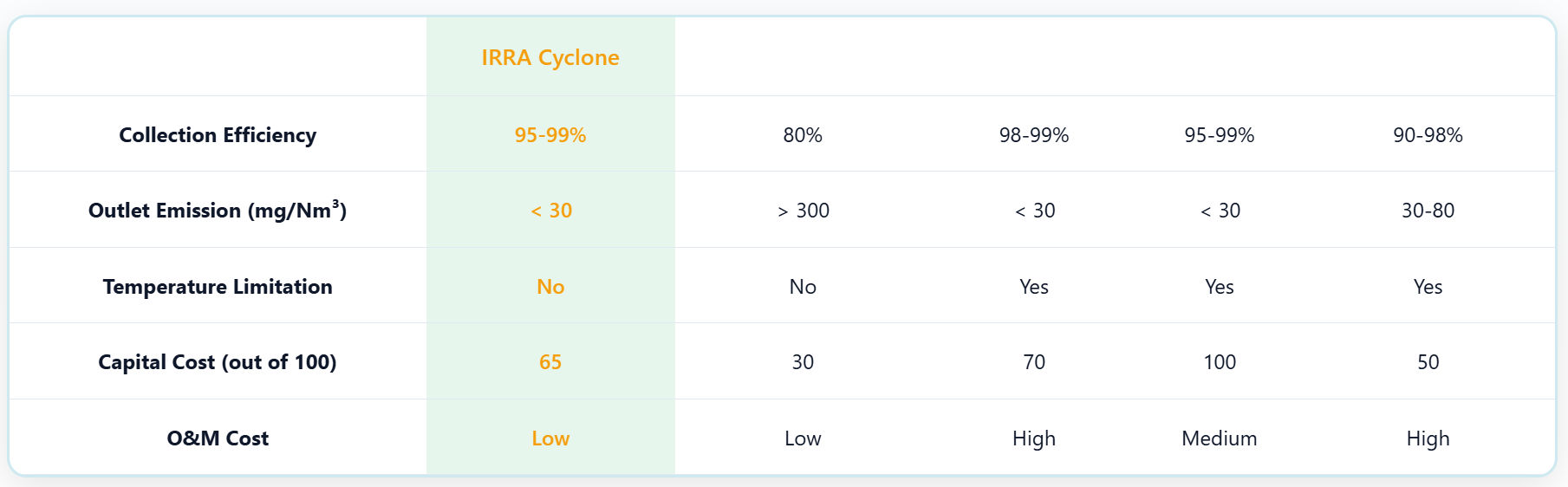Click the 90-98% efficiency value
The width and height of the screenshot is (1568, 487).
(x=1428, y=135)
